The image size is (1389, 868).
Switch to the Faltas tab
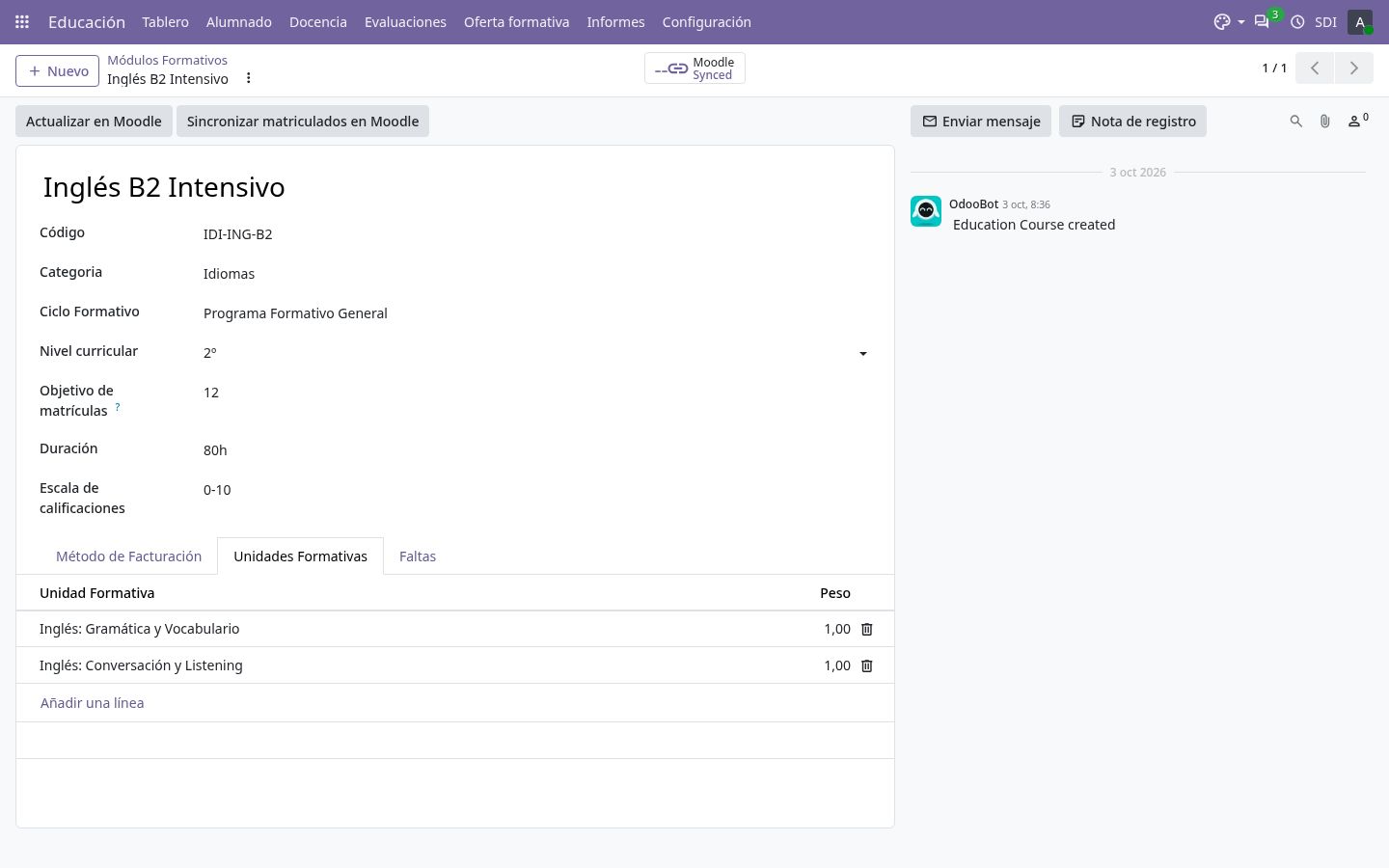(x=418, y=556)
